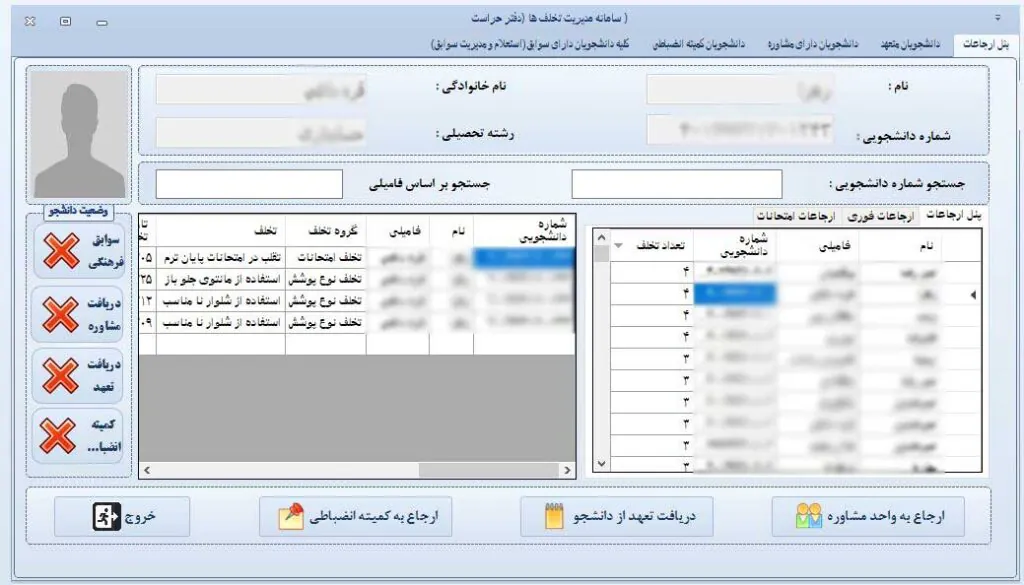Click the people icon on ارجاع به واحد مشاوره
The height and width of the screenshot is (585, 1024).
[x=808, y=517]
